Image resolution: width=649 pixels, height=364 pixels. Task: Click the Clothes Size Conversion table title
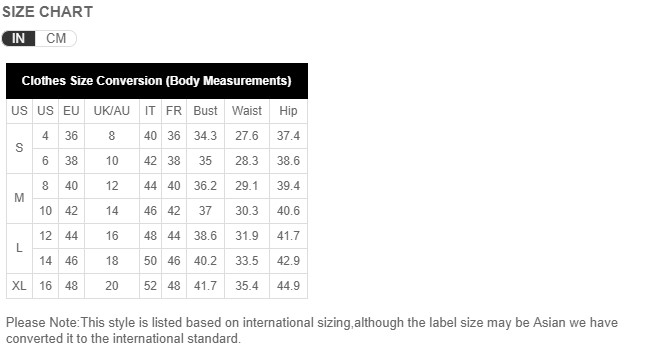click(x=157, y=81)
